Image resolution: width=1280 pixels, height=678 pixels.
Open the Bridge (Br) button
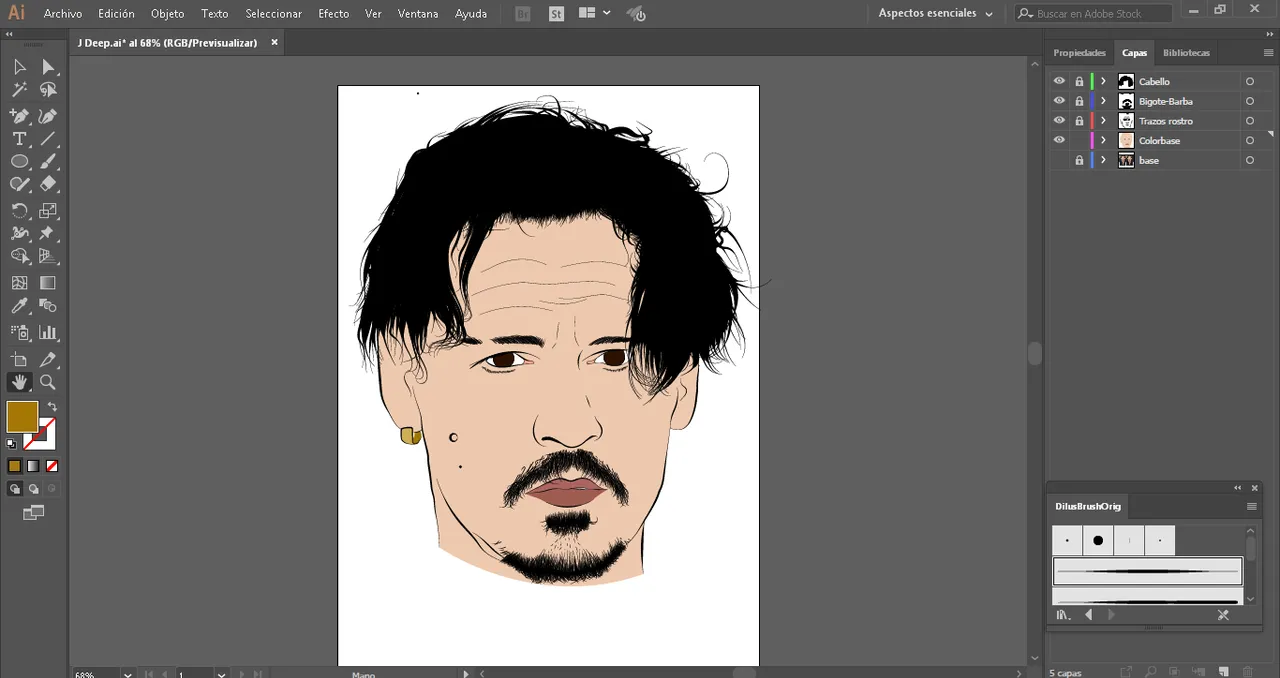click(x=522, y=14)
